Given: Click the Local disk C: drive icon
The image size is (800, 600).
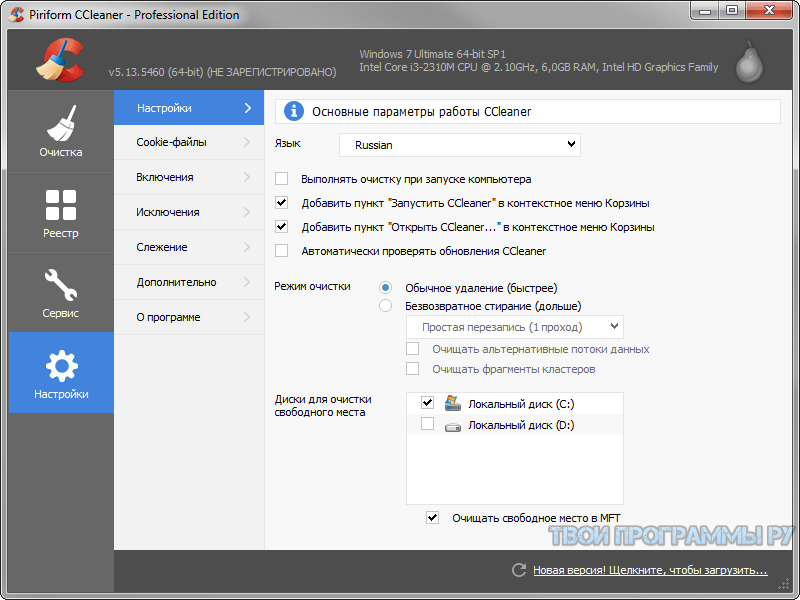Looking at the screenshot, I should pyautogui.click(x=453, y=404).
